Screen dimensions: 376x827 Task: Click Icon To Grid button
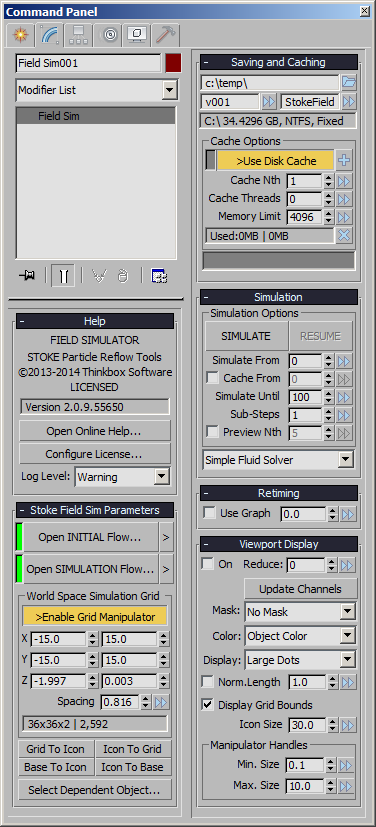[132, 749]
